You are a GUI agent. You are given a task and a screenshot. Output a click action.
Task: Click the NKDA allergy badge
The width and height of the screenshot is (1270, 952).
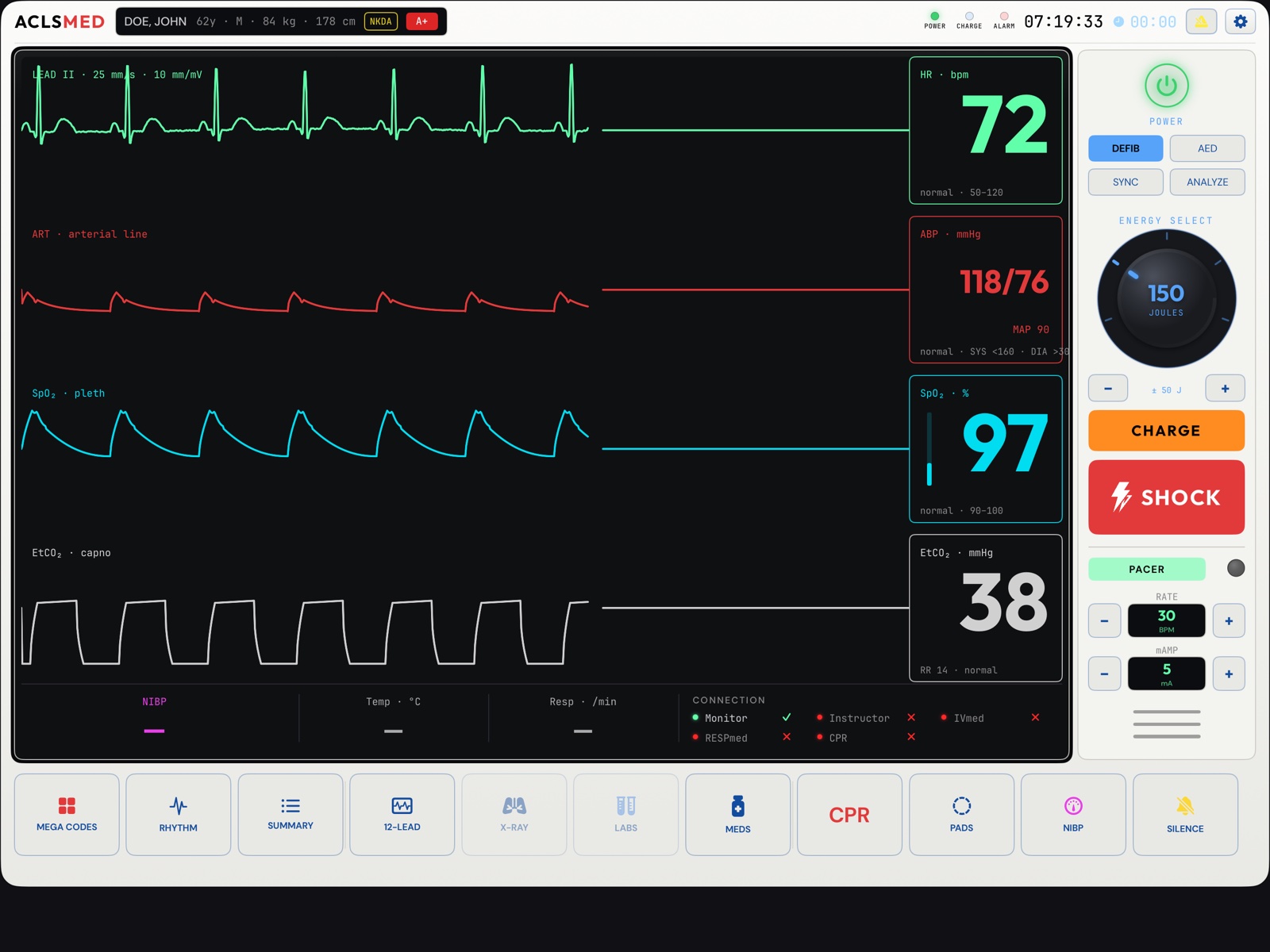tap(381, 21)
